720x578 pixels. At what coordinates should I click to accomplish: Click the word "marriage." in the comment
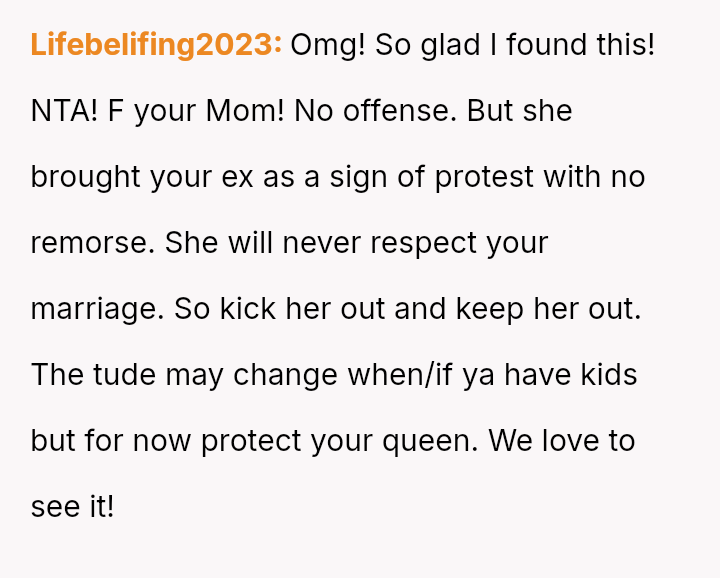pyautogui.click(x=98, y=309)
